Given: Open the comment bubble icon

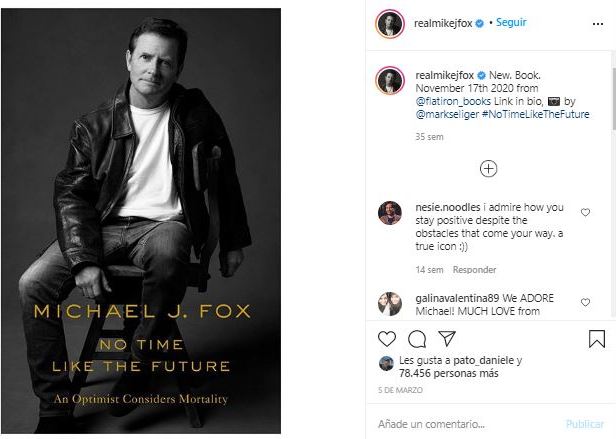Looking at the screenshot, I should (417, 339).
